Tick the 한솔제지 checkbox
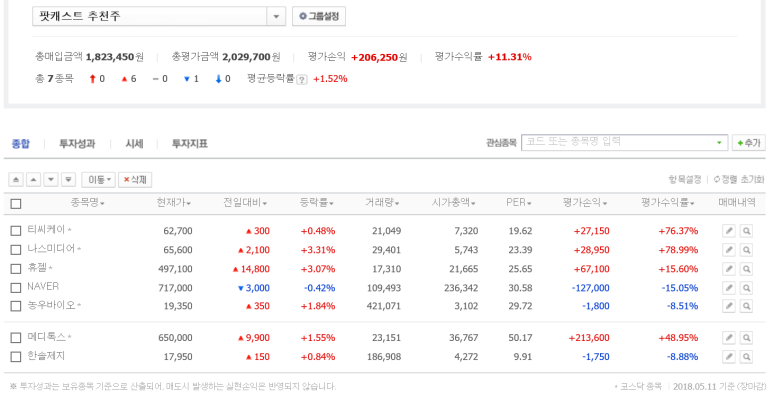773x396 pixels. coord(16,357)
